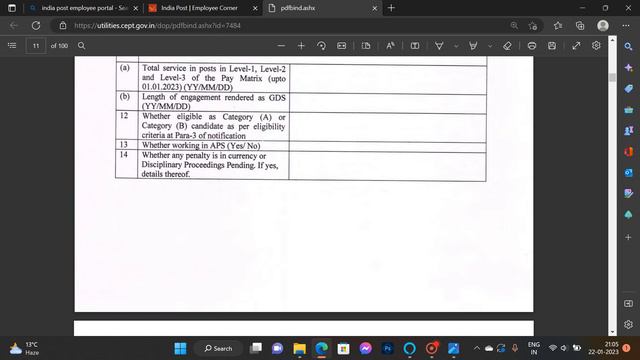Zoom out the PDF document
This screenshot has width=640, height=360.
click(281, 46)
